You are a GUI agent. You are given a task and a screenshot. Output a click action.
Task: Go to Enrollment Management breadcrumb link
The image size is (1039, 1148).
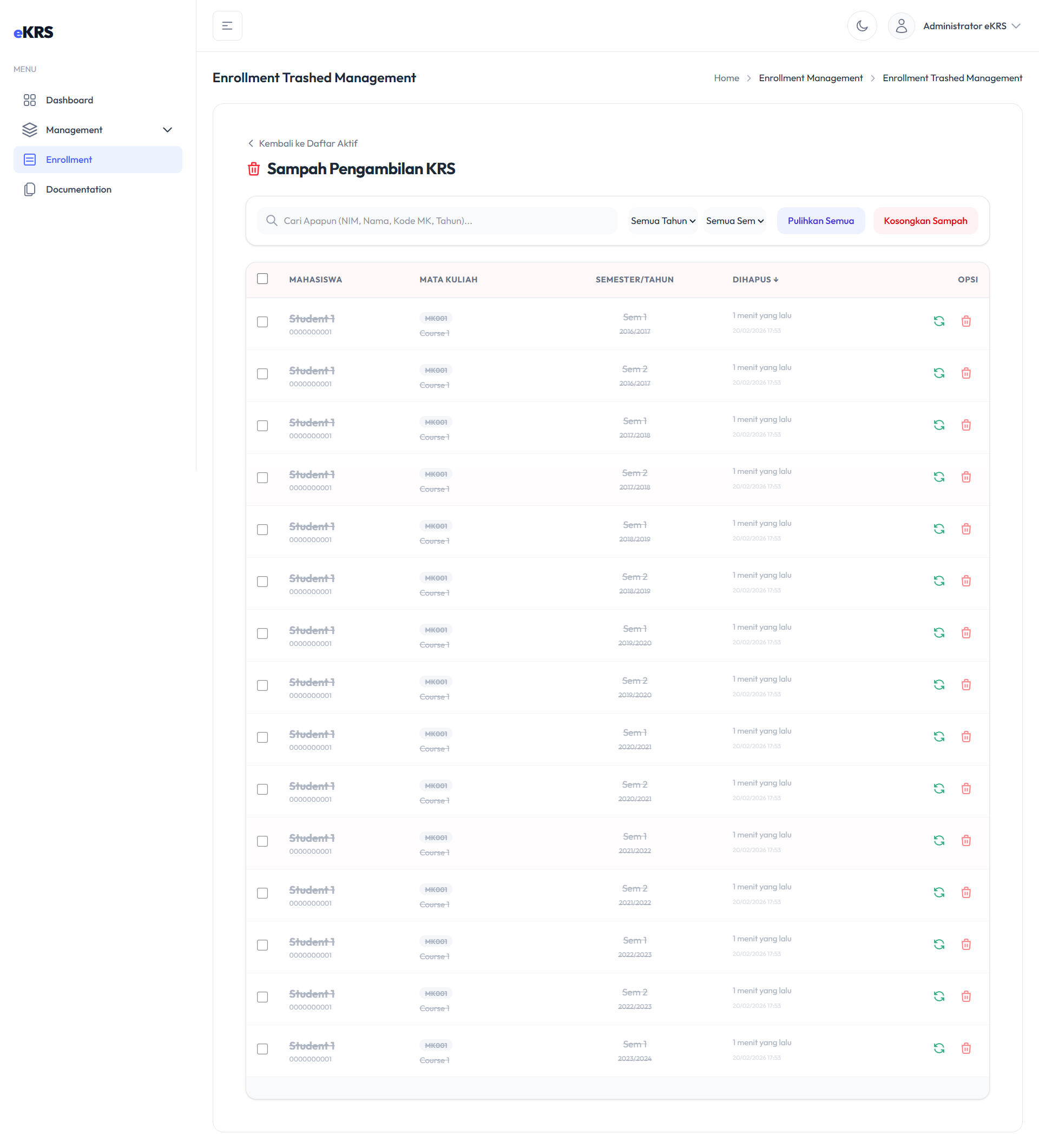pos(811,78)
